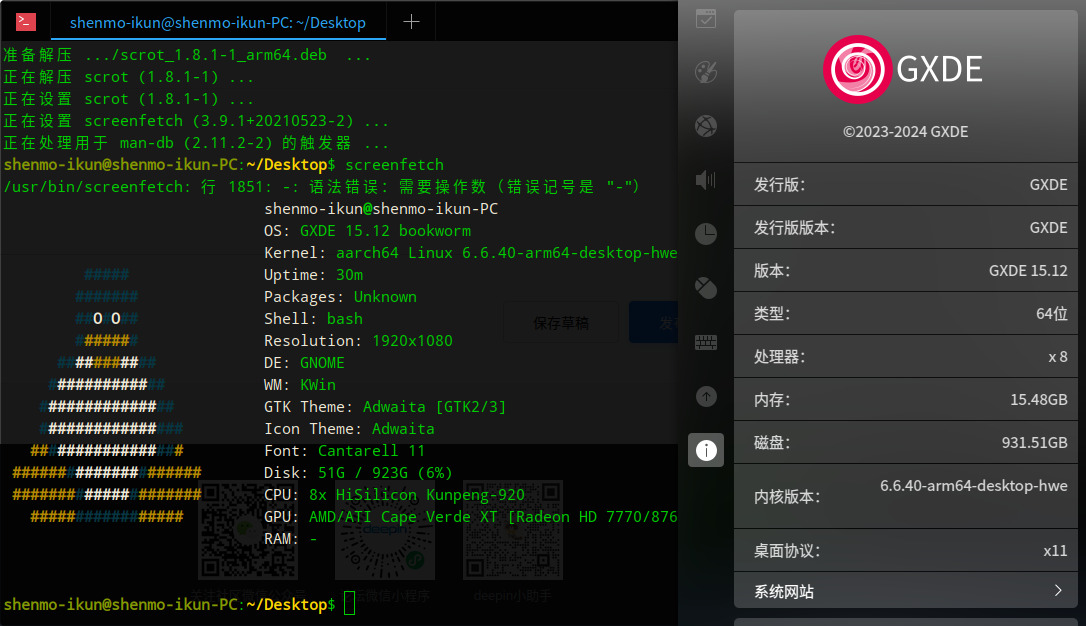1086x626 pixels.
Task: Click the 'CPU: 8x HiSilicon Kunpeng-920' line
Action: 394,495
